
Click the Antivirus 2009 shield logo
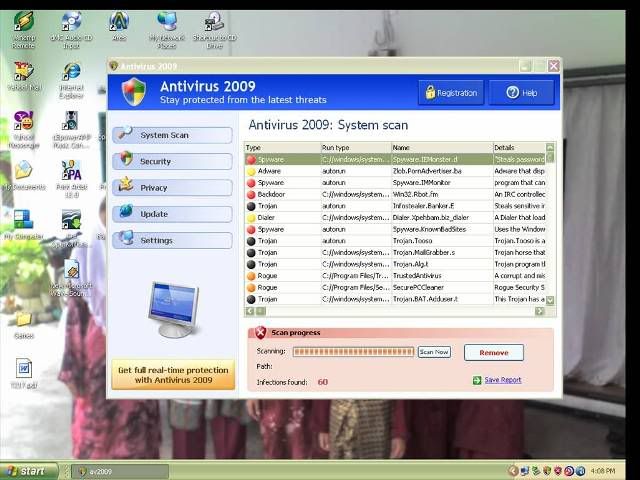(134, 92)
